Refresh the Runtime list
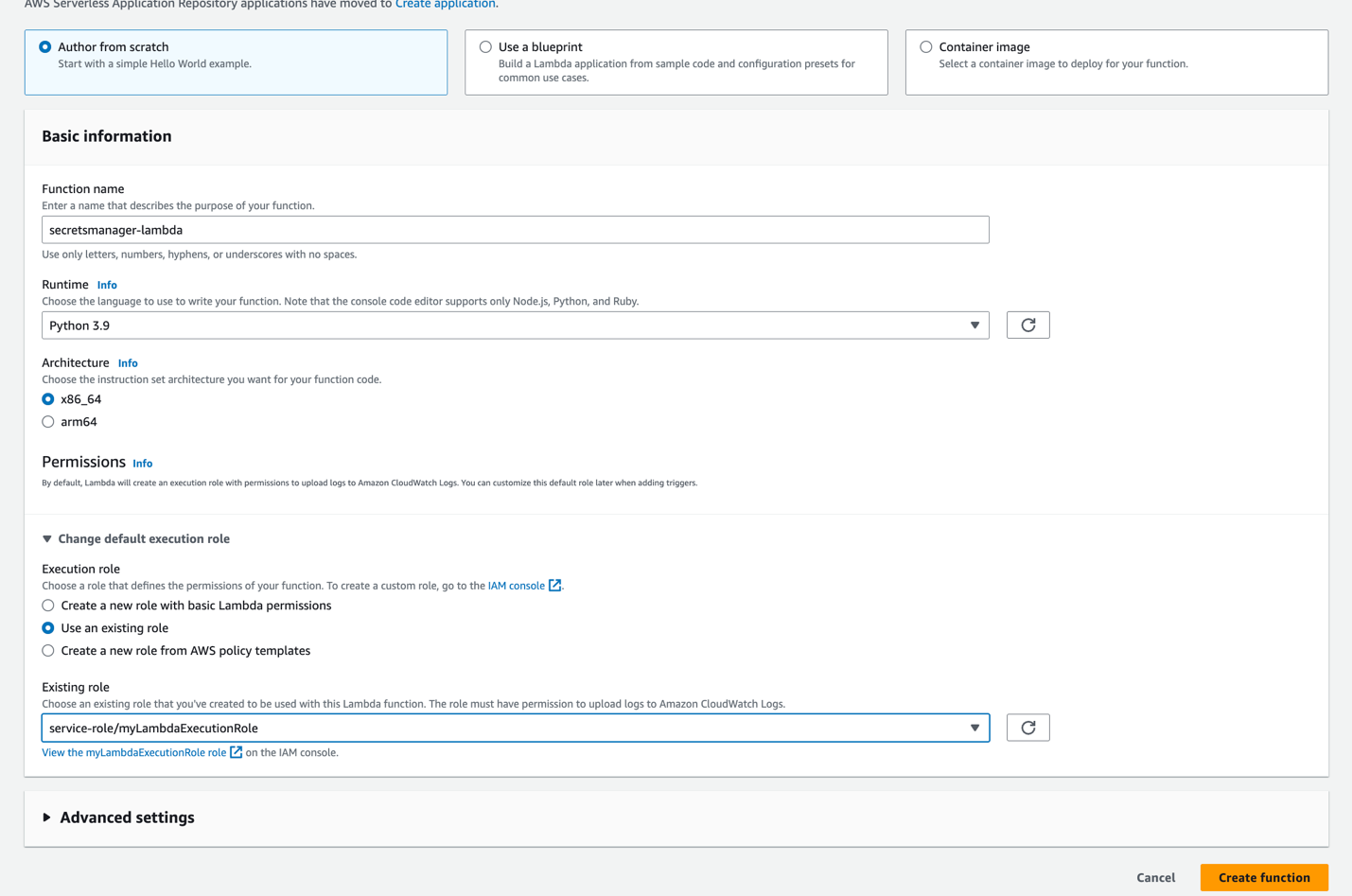The image size is (1352, 896). tap(1027, 325)
